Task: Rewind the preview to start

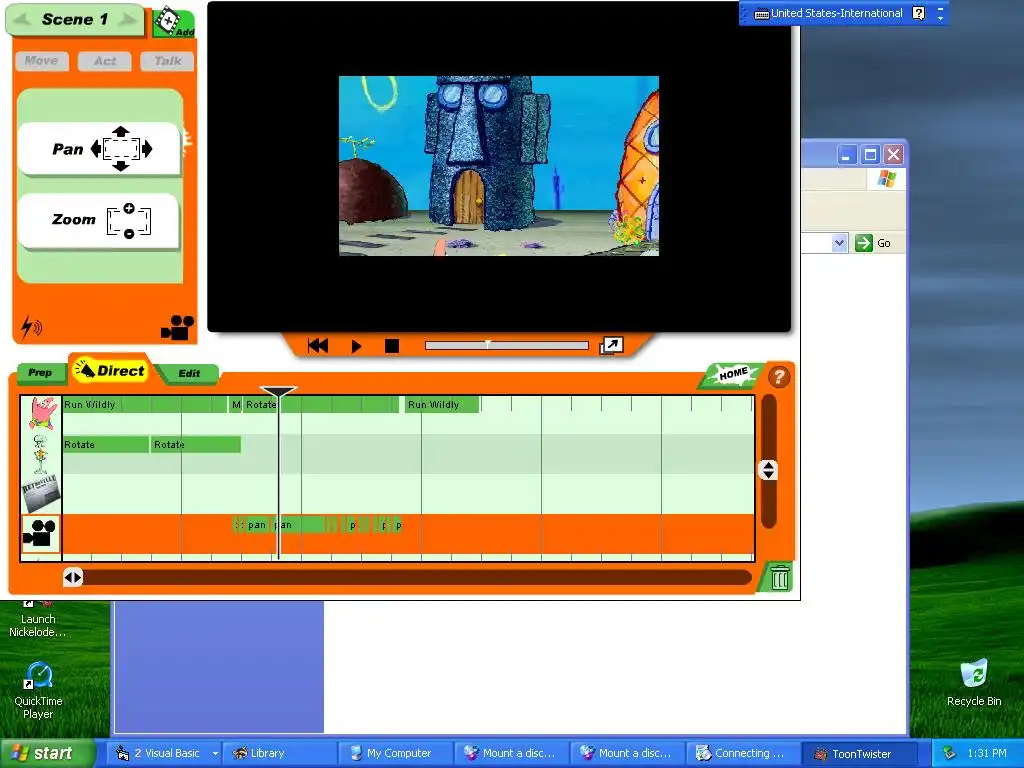Action: click(x=318, y=346)
